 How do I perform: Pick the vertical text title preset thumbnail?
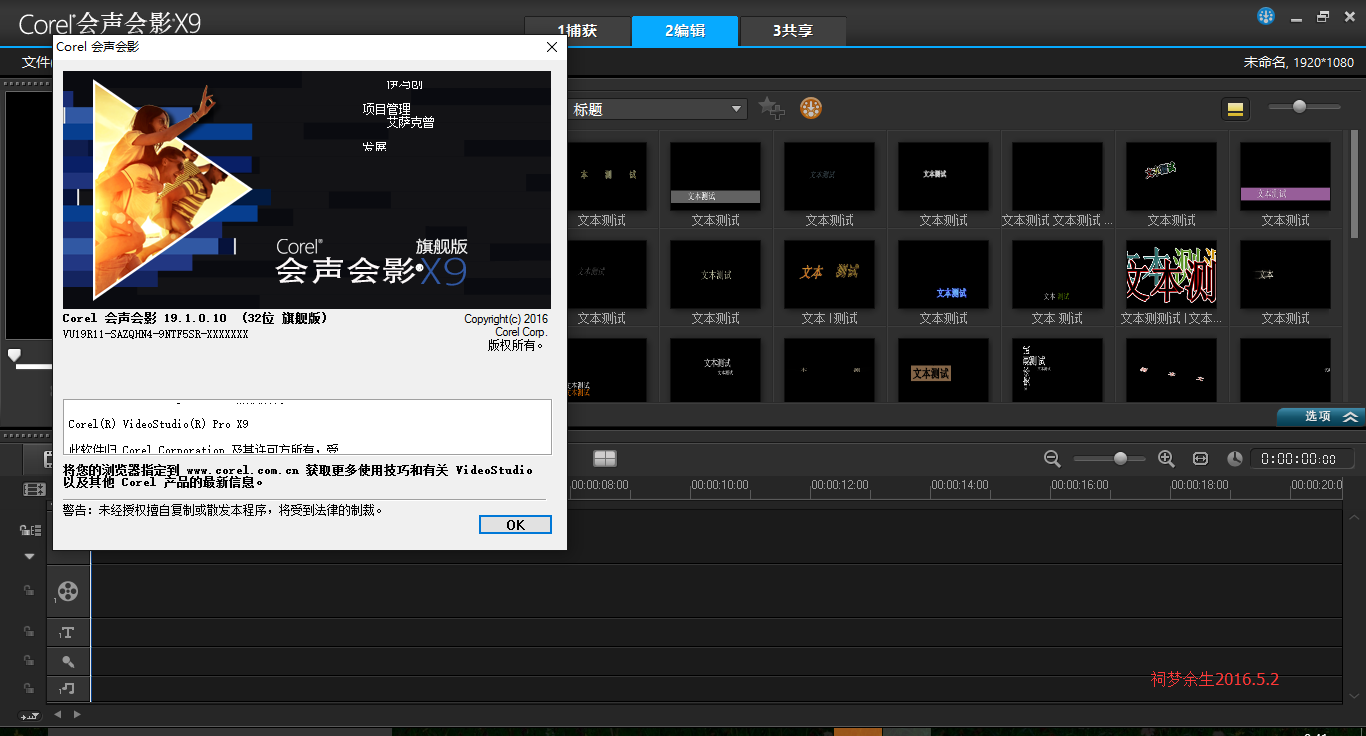pyautogui.click(x=1057, y=371)
